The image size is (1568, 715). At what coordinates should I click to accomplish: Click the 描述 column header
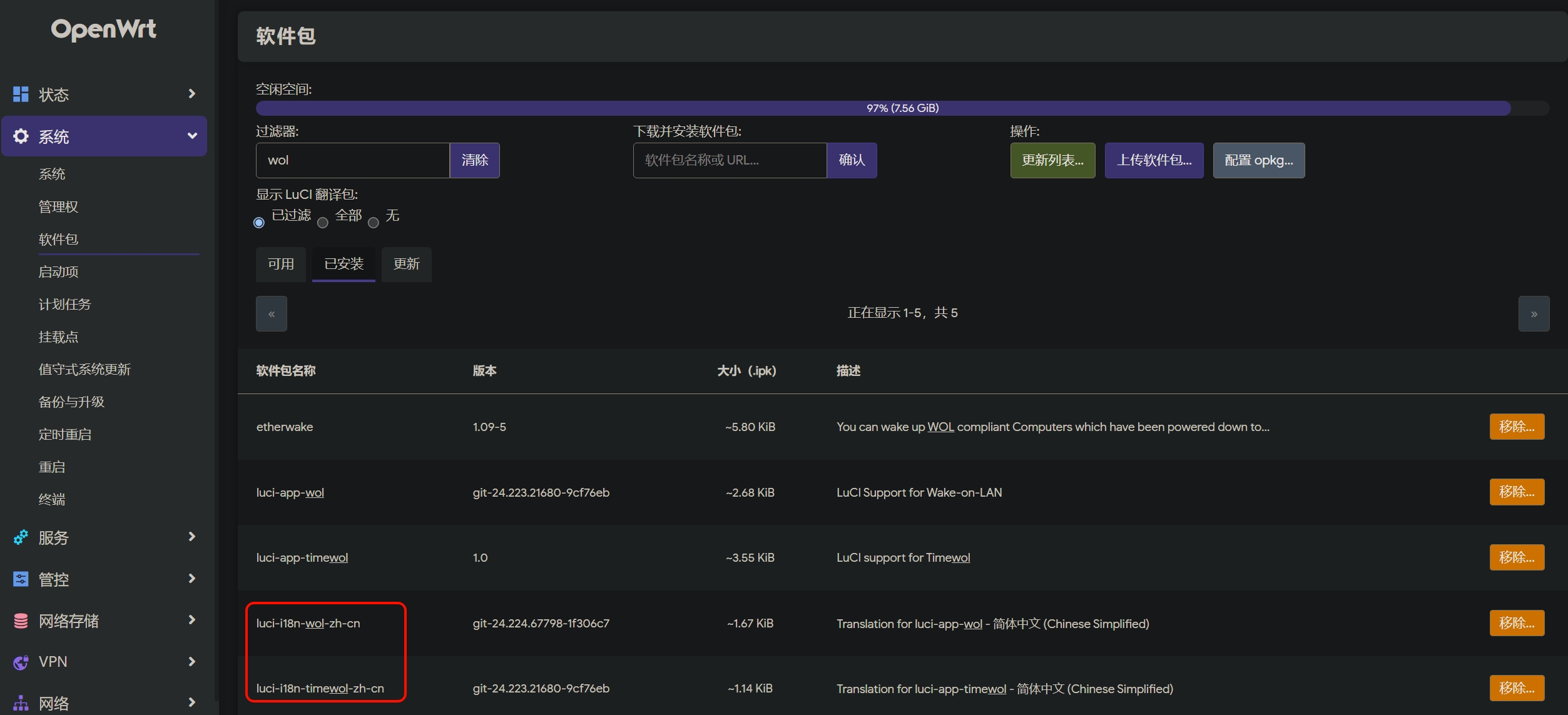point(848,371)
